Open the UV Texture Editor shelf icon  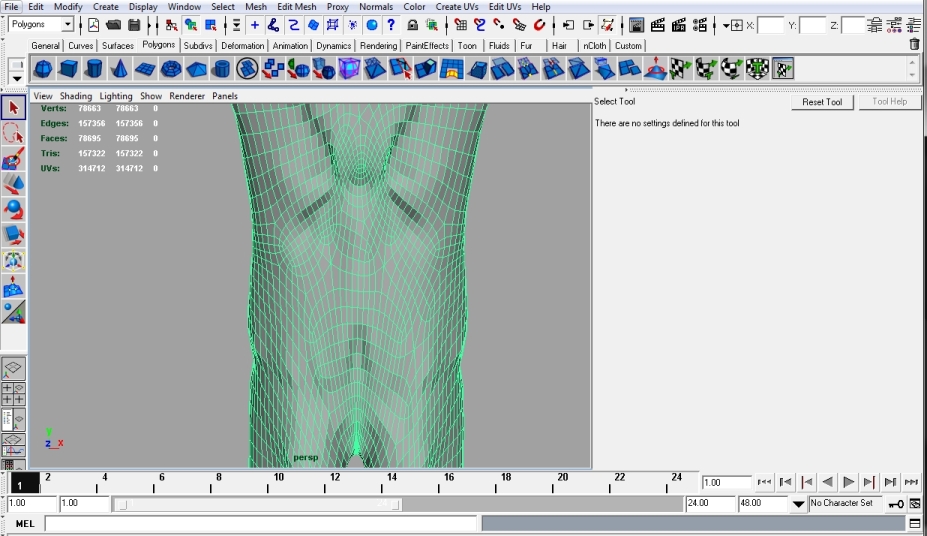(x=783, y=69)
